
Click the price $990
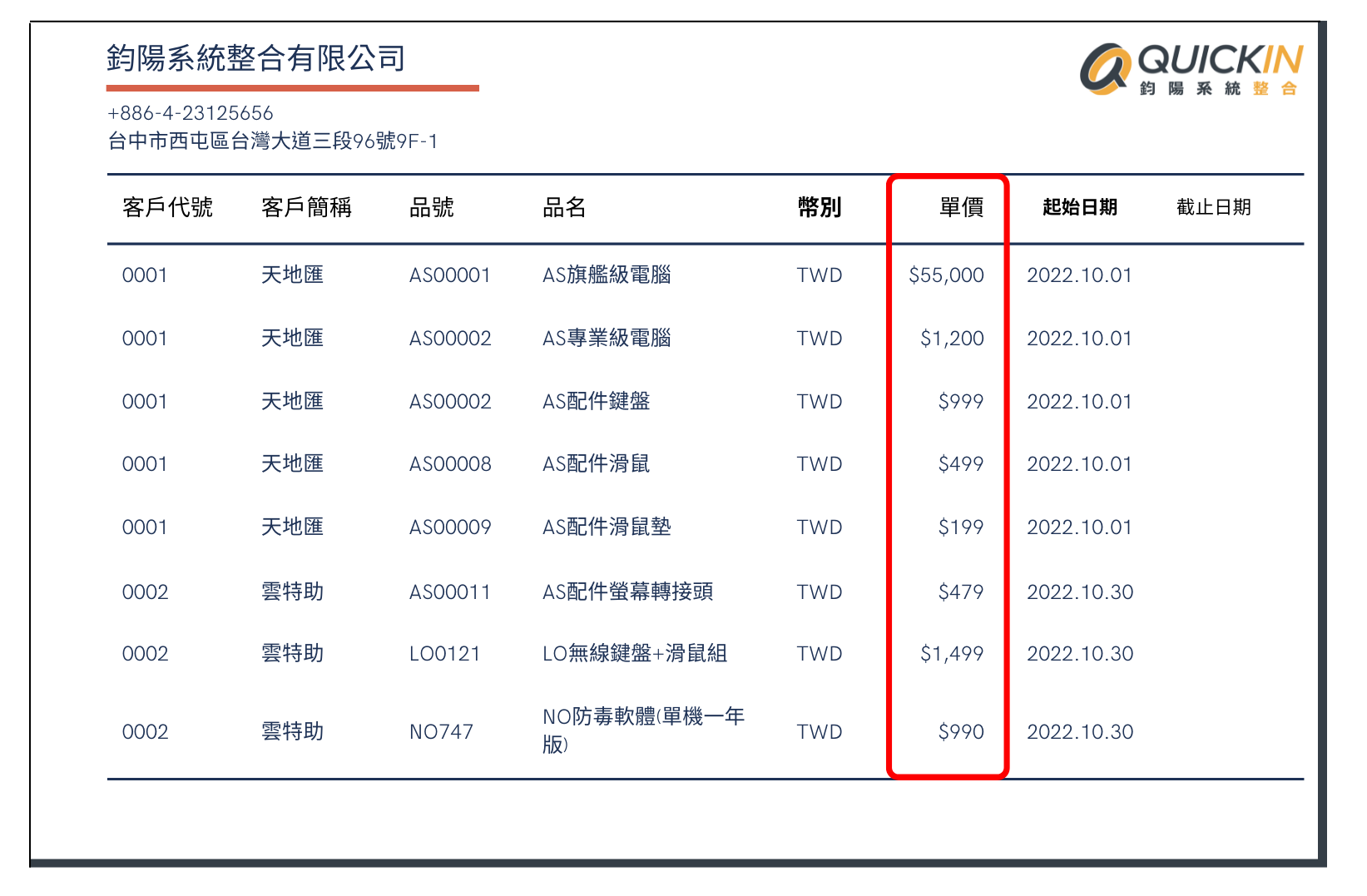[961, 732]
